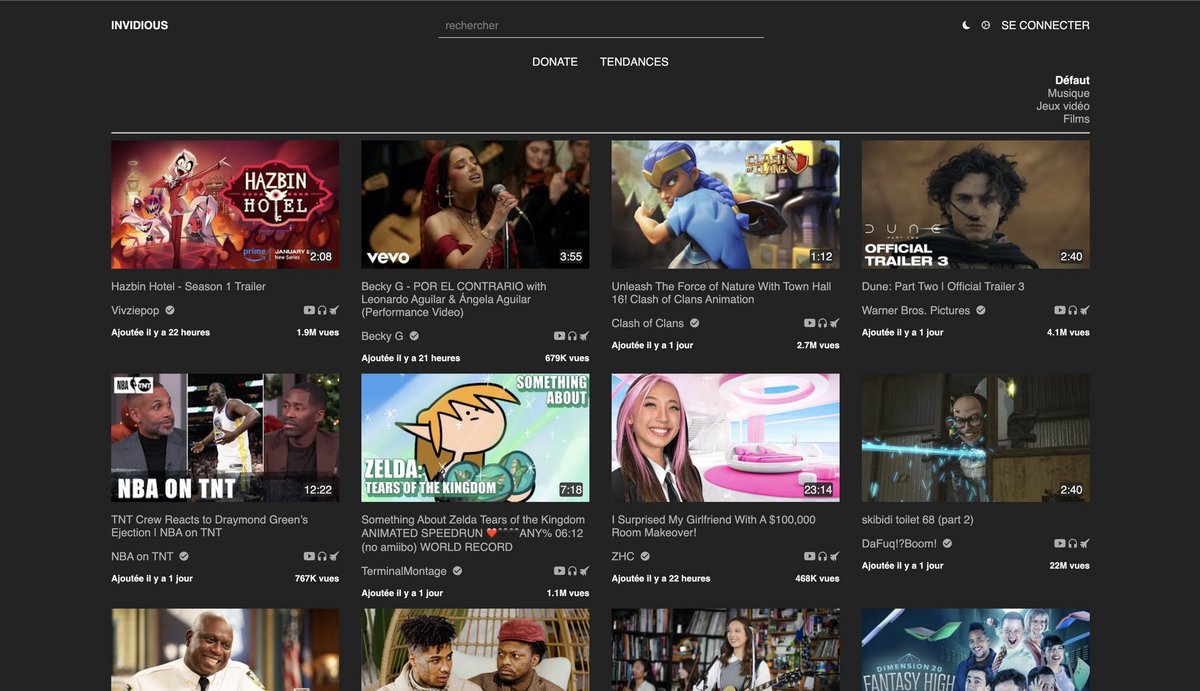Click jet icon beside Warner Bros. Pictures
The height and width of the screenshot is (691, 1200).
(1084, 311)
